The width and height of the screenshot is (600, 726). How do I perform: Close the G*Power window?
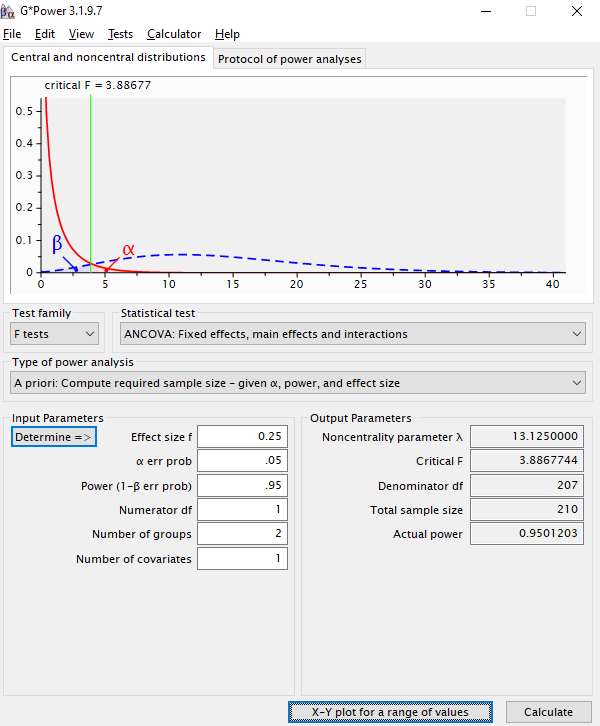576,11
